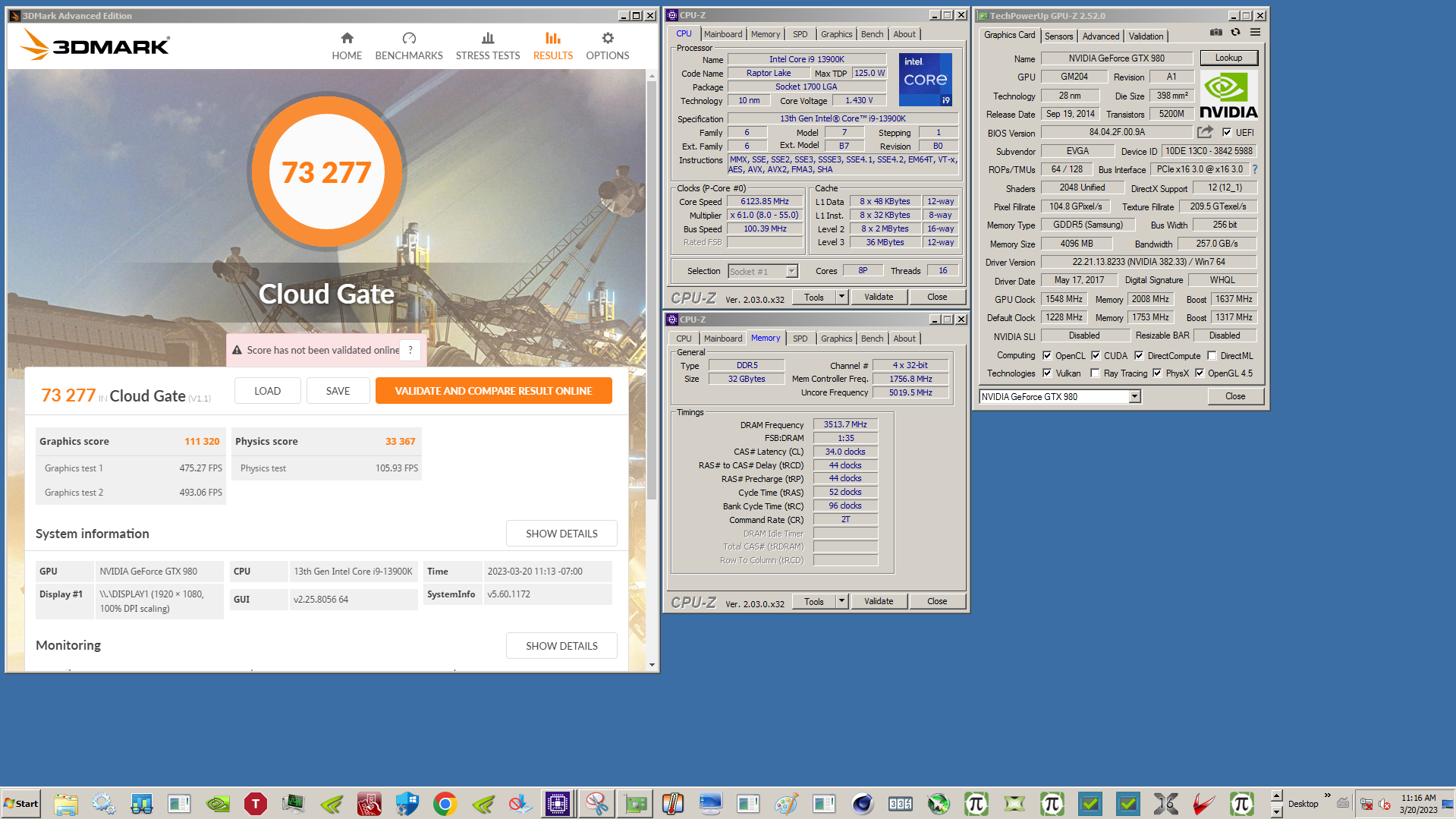The width and height of the screenshot is (1456, 819).
Task: Expand Tools arrow in top CPU-Z window
Action: pos(841,297)
